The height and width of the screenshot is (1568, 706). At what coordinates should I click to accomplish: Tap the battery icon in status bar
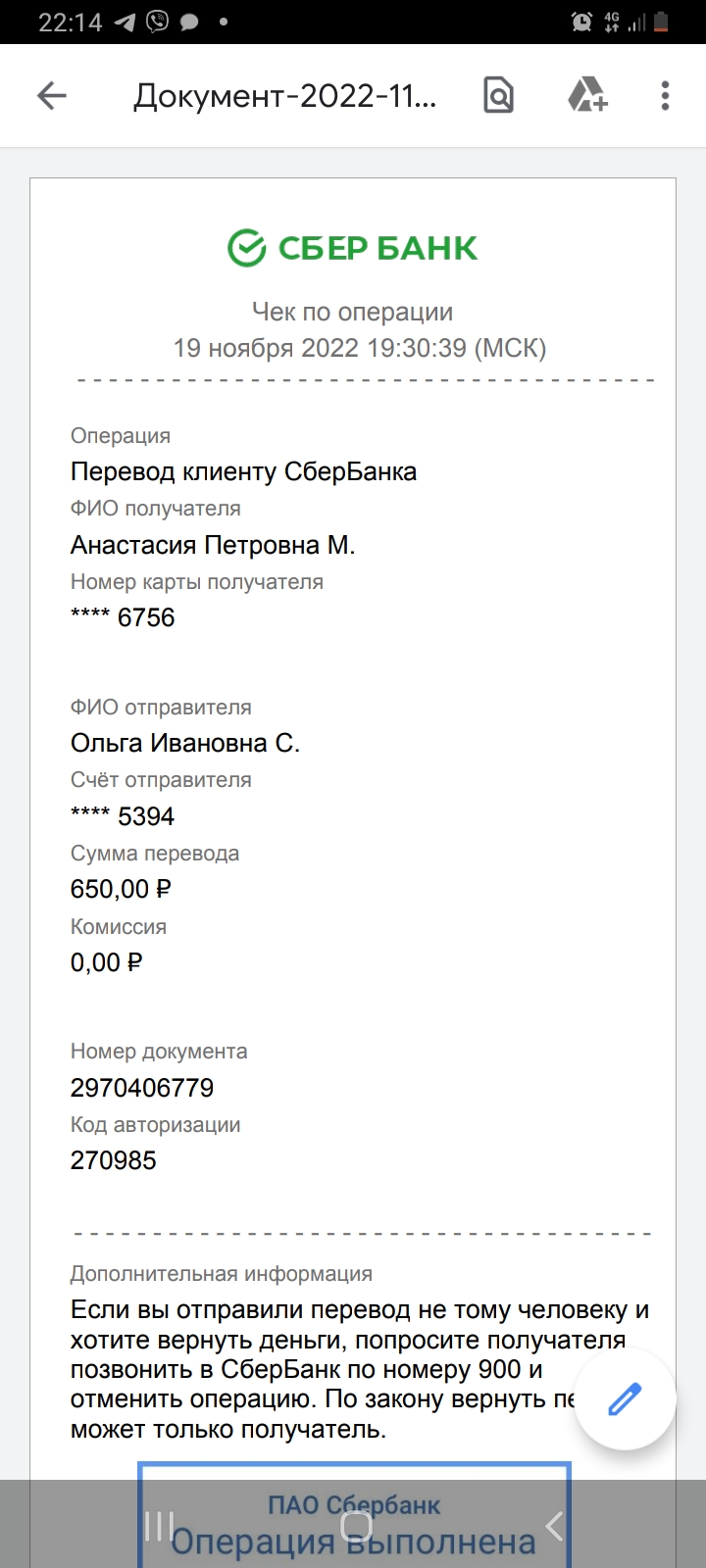662,22
